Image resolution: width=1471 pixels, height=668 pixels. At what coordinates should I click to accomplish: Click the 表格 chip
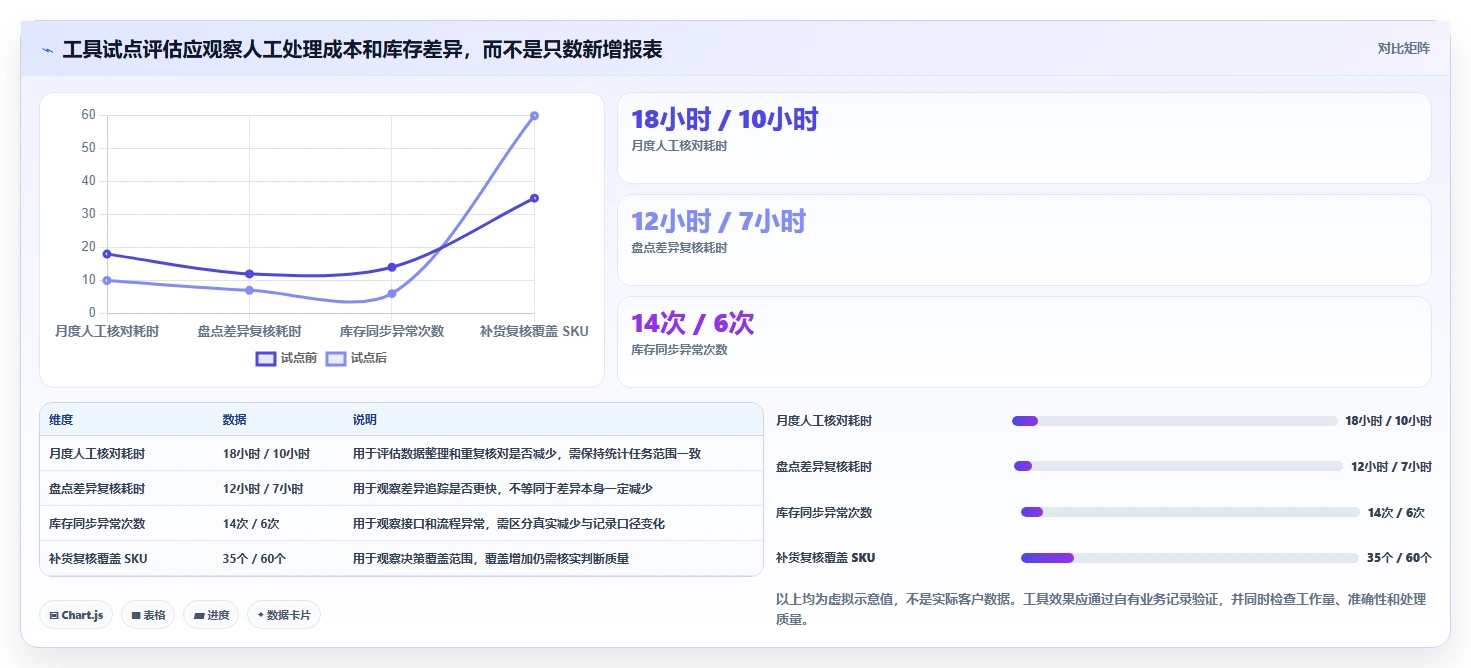pos(149,615)
